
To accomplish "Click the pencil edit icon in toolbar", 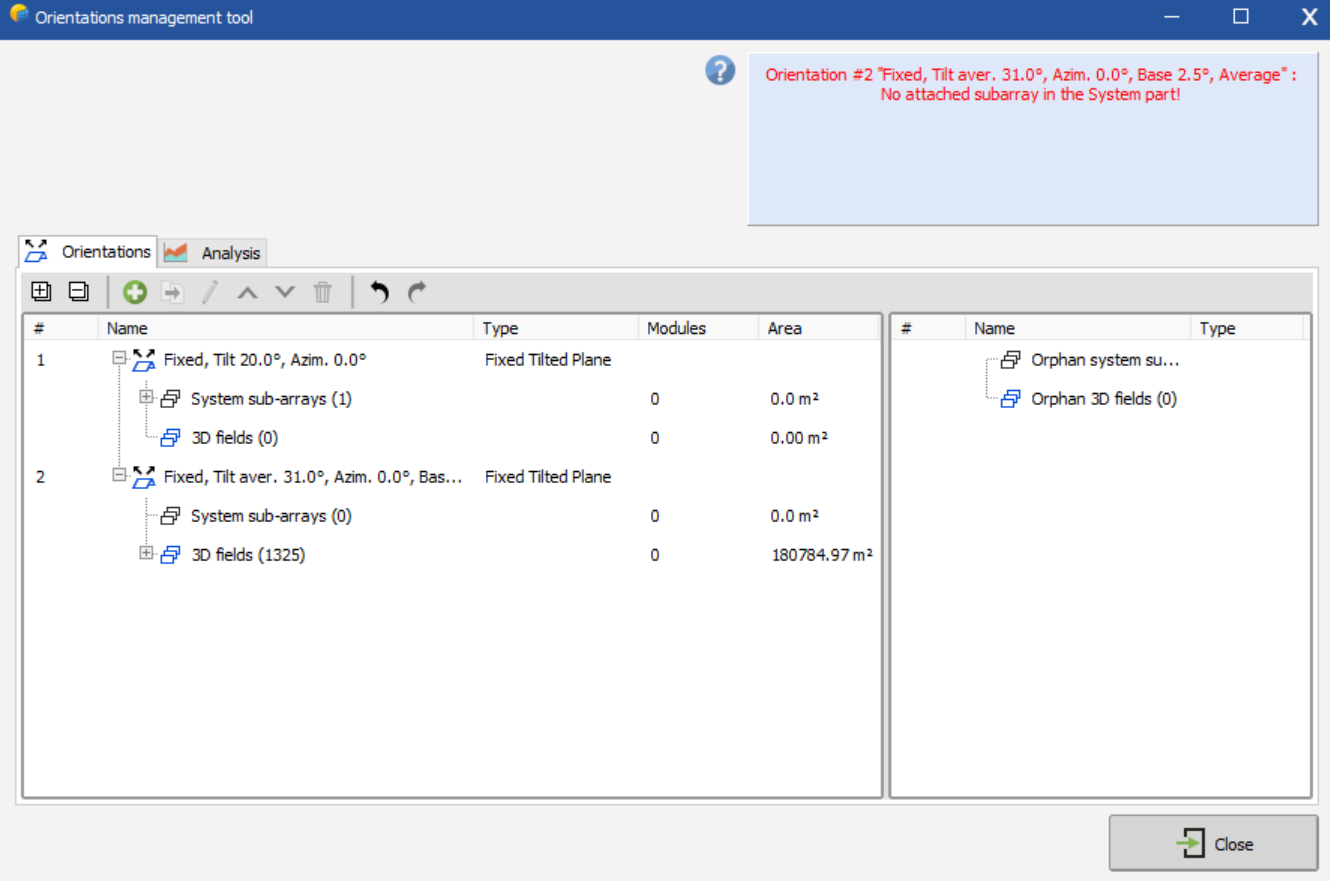I will [x=210, y=292].
